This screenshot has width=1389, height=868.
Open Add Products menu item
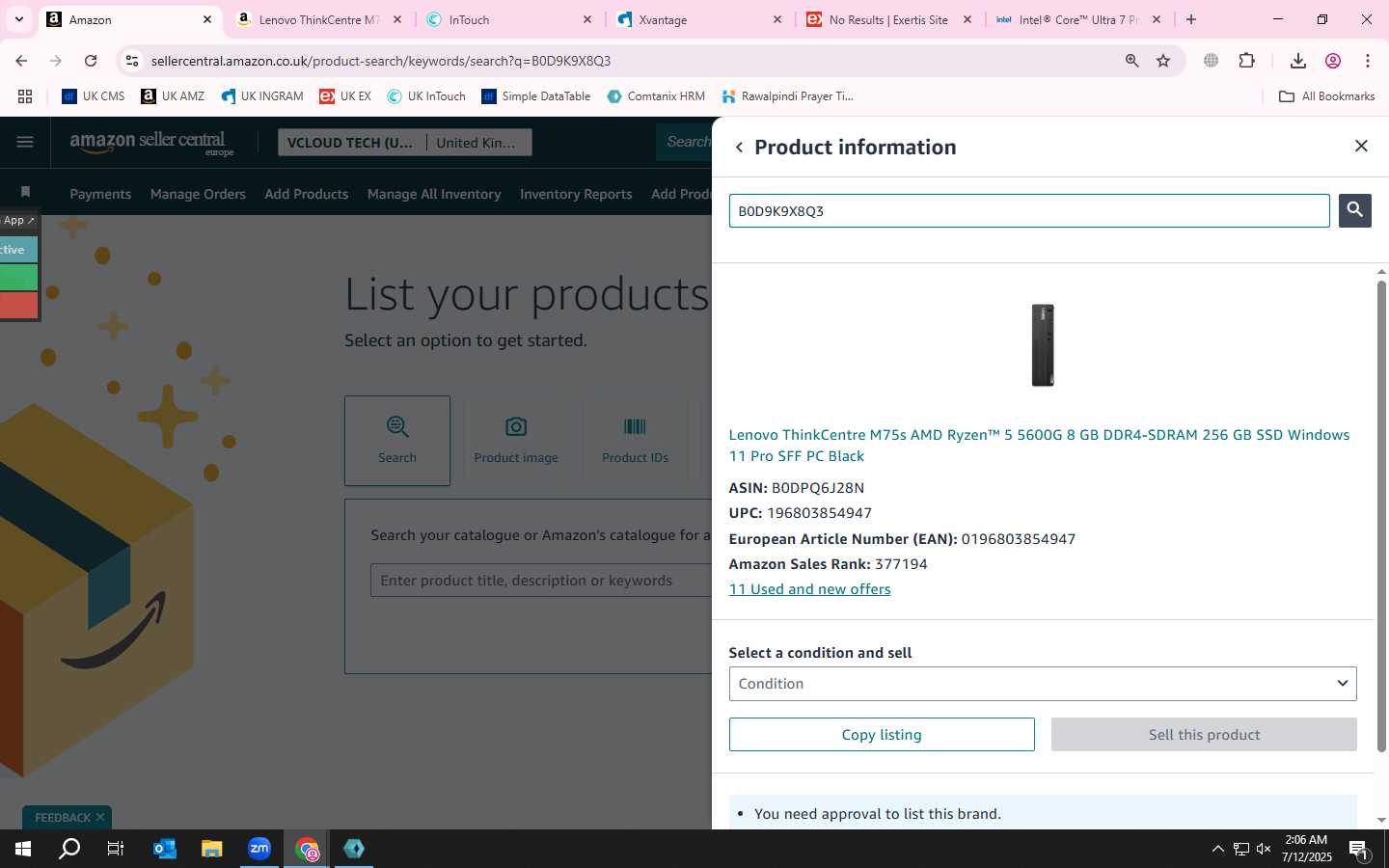coord(307,194)
